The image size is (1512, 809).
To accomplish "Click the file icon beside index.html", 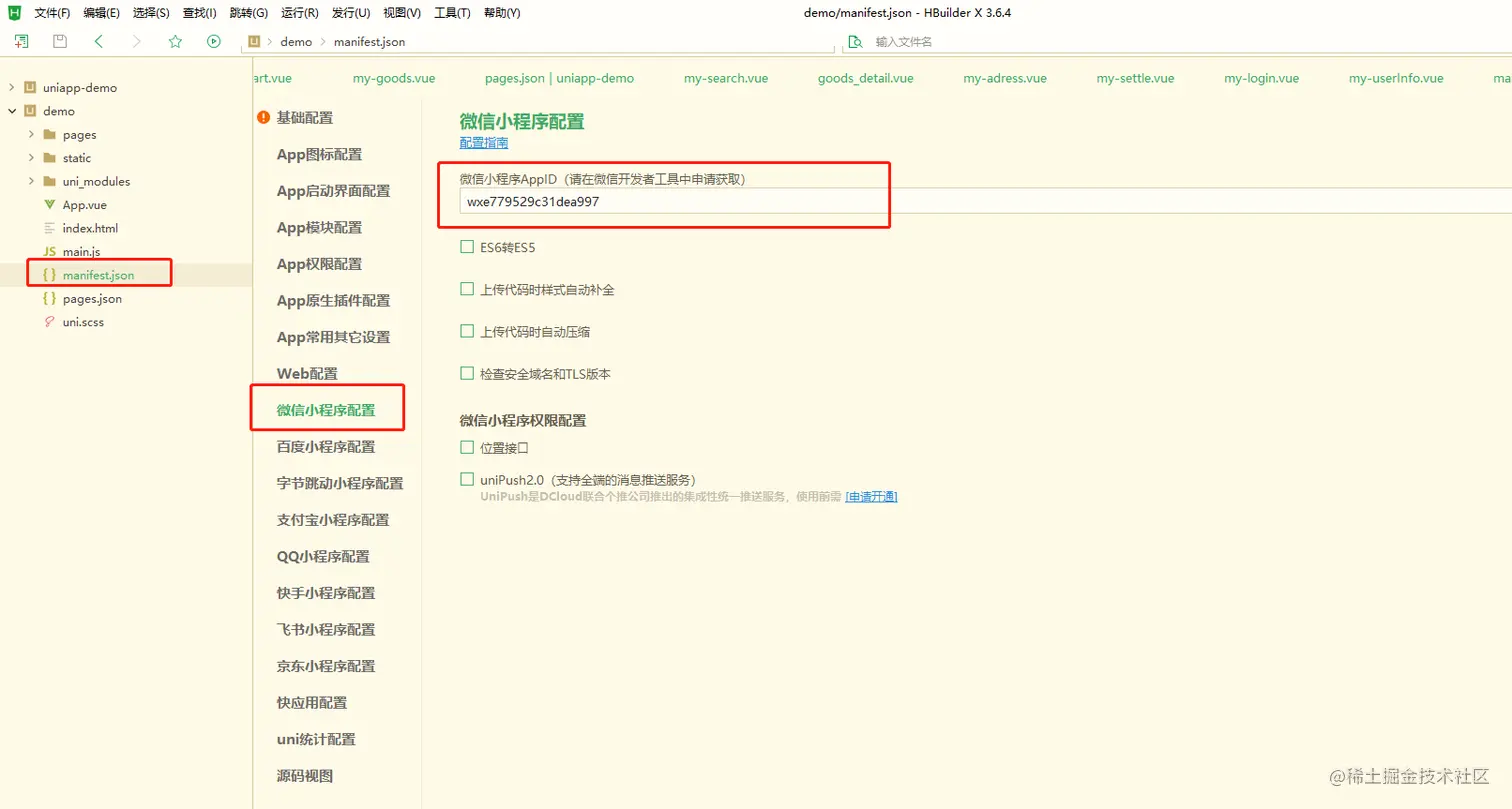I will 50,228.
